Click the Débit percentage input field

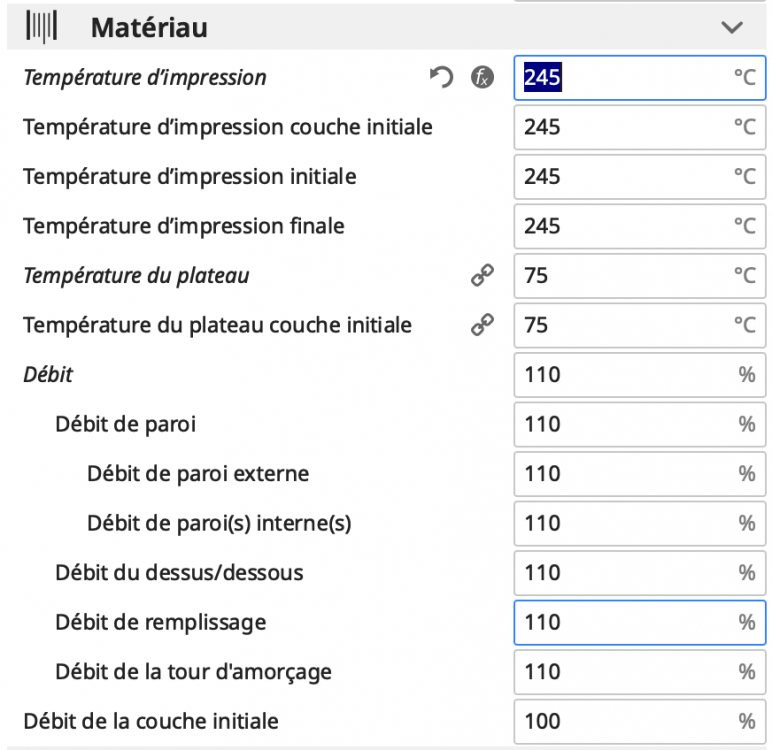pyautogui.click(x=639, y=375)
